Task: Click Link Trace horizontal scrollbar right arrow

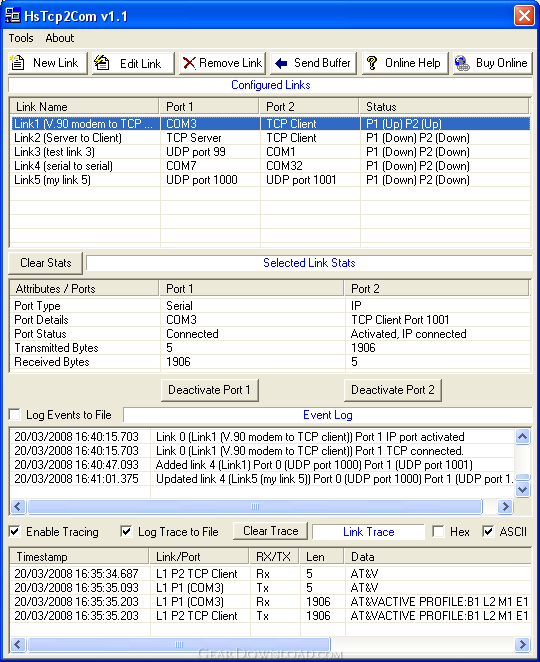Action: pyautogui.click(x=523, y=644)
